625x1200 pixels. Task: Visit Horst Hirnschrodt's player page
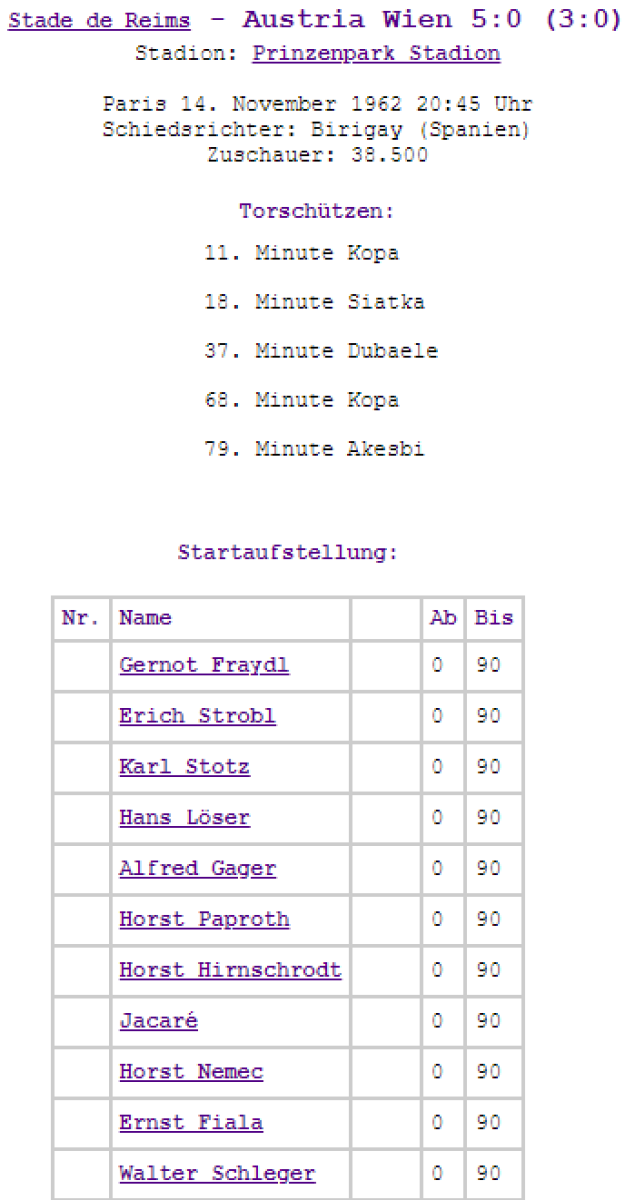click(x=230, y=970)
